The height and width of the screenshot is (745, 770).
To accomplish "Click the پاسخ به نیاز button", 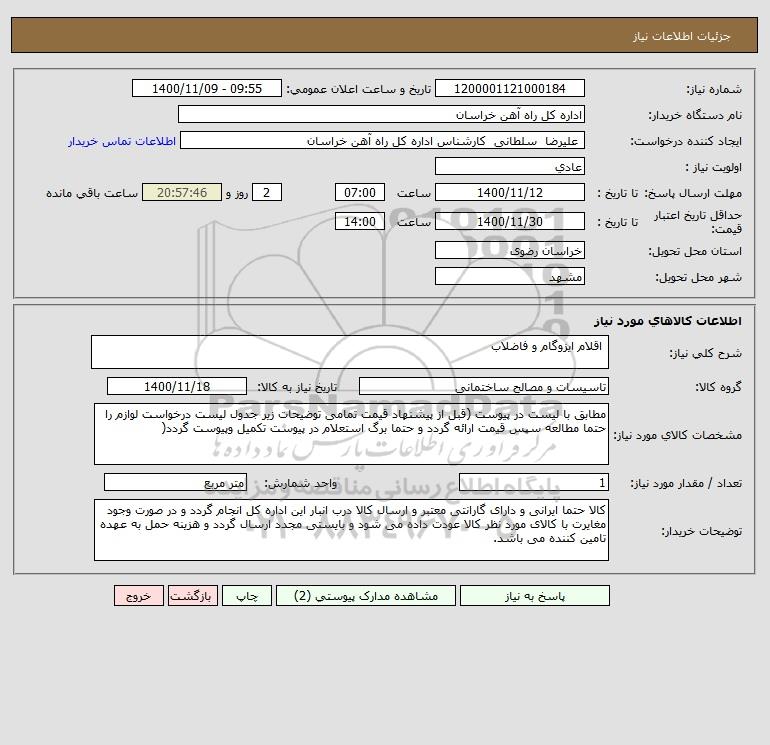I will pos(534,596).
